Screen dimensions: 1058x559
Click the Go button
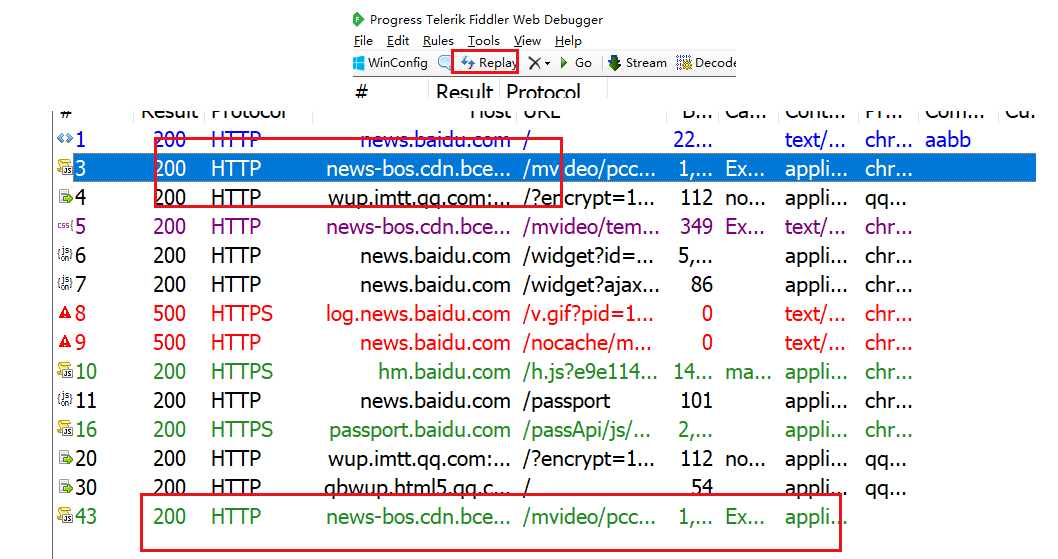pos(576,63)
